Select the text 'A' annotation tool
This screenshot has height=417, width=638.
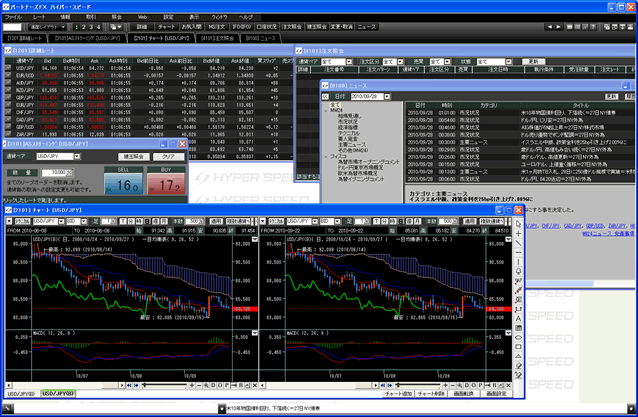[518, 319]
